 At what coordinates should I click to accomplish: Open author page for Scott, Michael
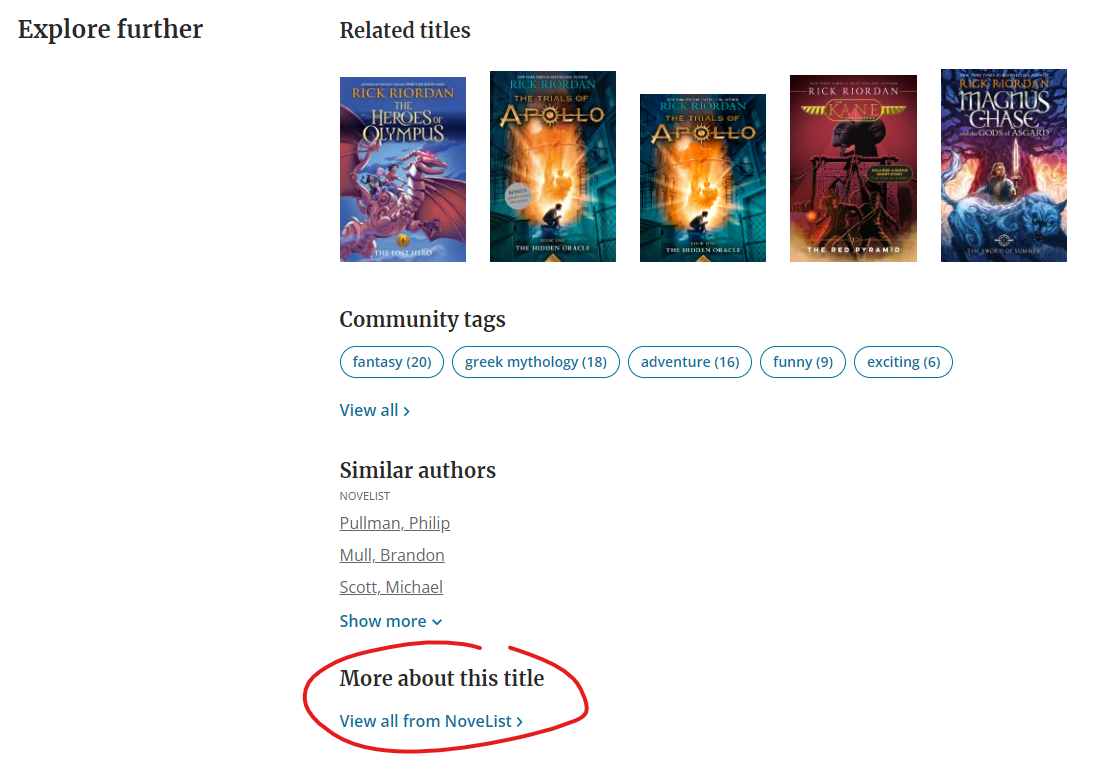[391, 586]
